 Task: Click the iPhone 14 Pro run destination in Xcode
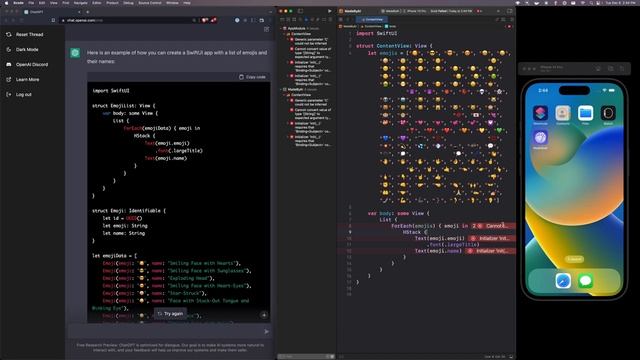pyautogui.click(x=416, y=11)
